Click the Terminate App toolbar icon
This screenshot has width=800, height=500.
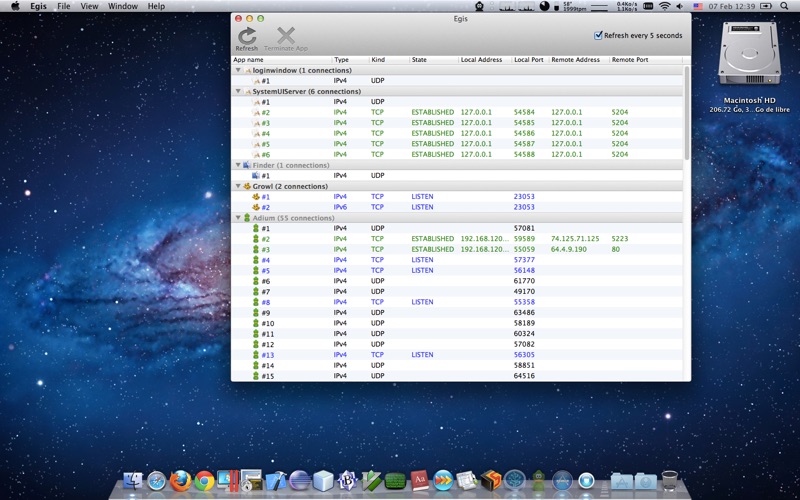pyautogui.click(x=286, y=36)
